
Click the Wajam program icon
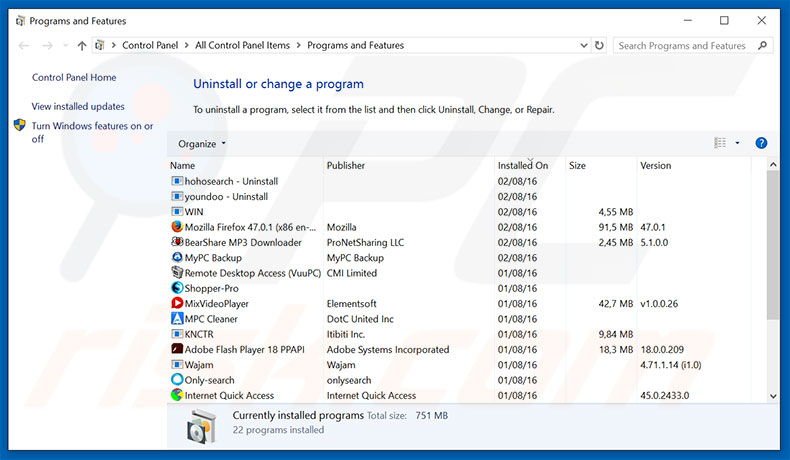[177, 364]
